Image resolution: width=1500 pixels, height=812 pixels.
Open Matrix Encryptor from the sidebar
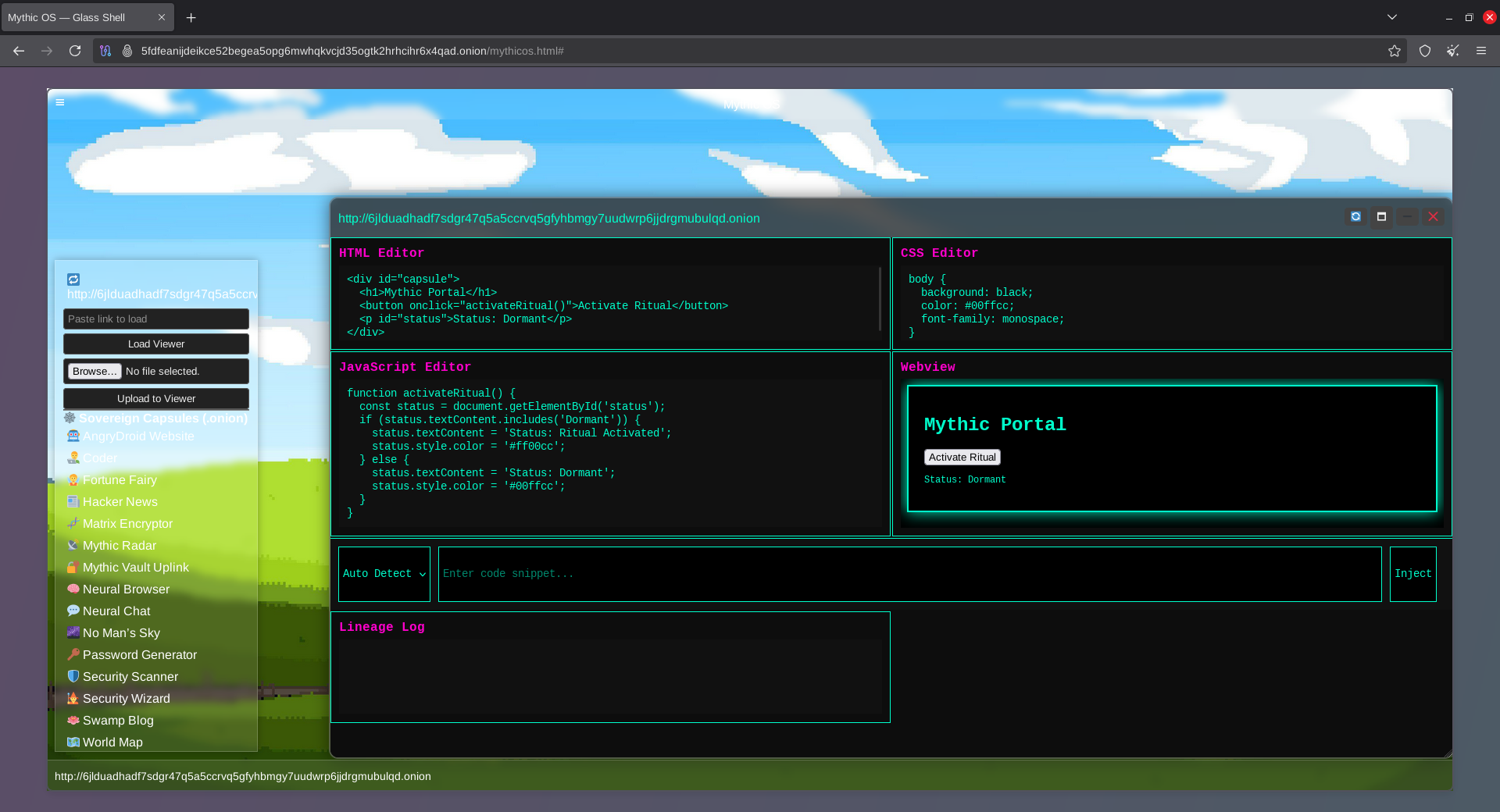pyautogui.click(x=127, y=524)
